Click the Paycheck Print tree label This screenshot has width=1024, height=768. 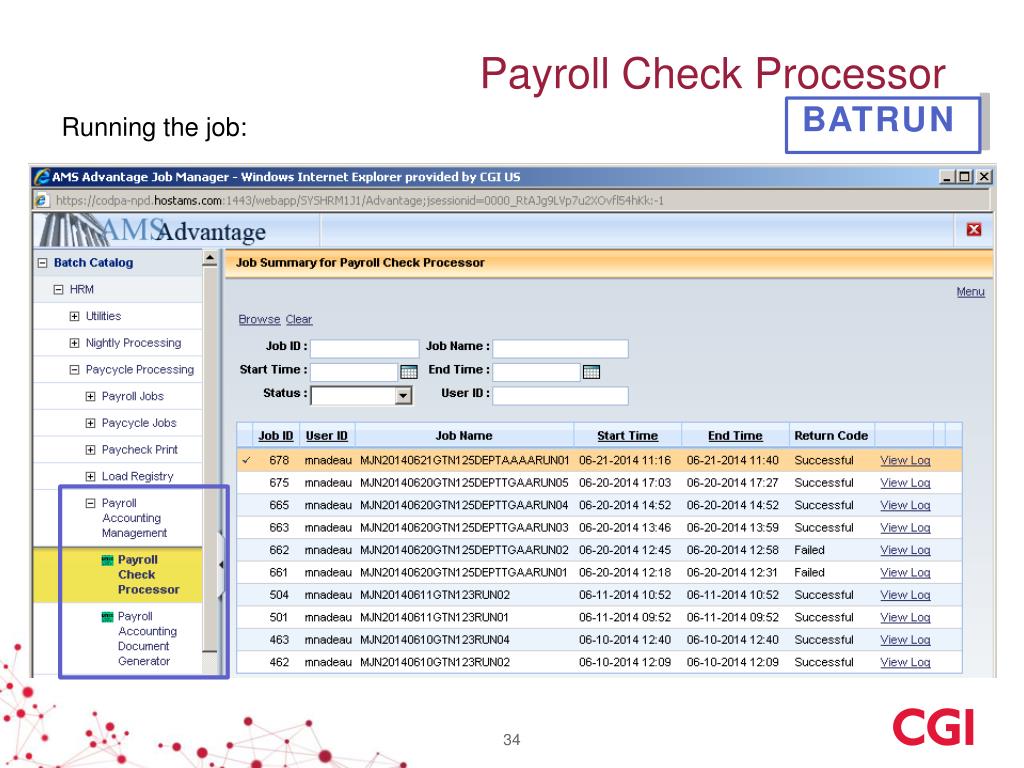[x=140, y=450]
